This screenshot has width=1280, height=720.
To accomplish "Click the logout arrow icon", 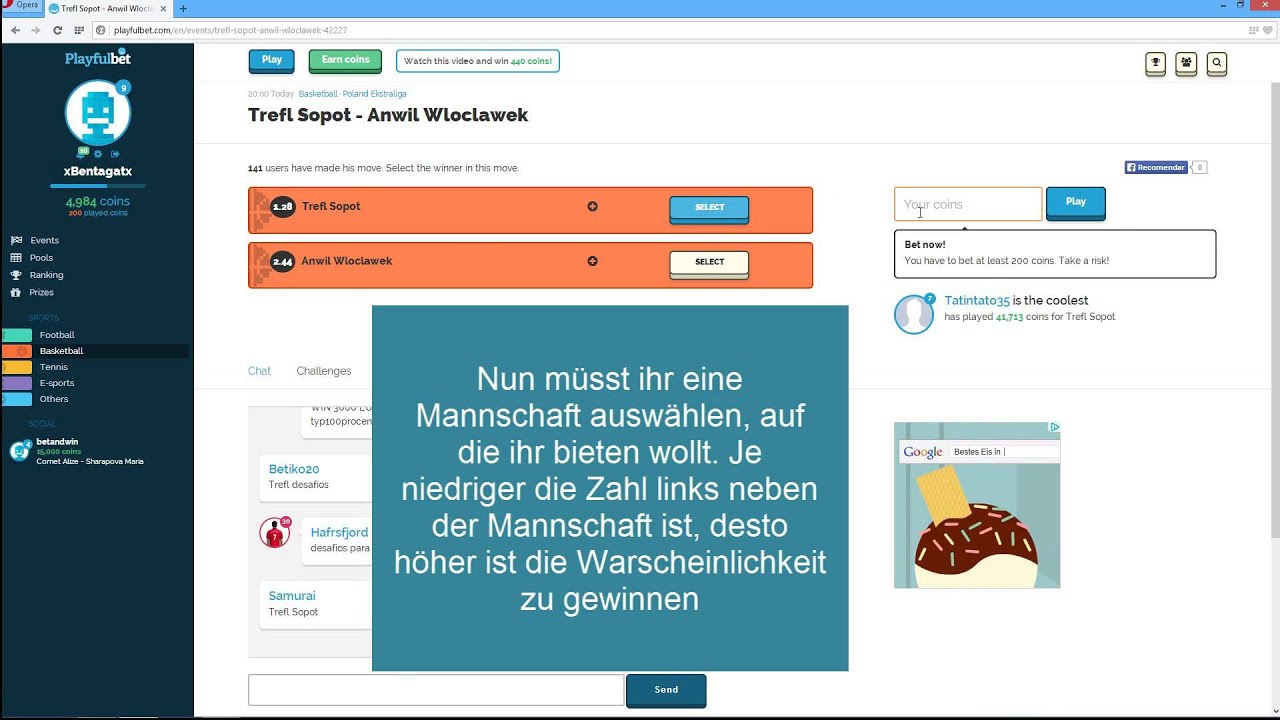I will 115,154.
